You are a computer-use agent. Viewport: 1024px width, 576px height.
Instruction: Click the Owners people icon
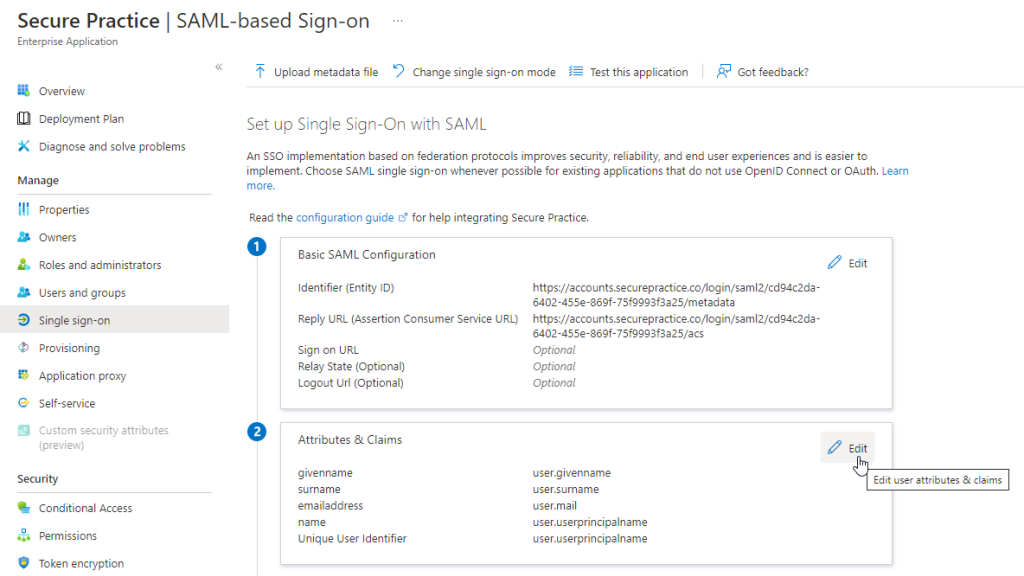click(24, 238)
